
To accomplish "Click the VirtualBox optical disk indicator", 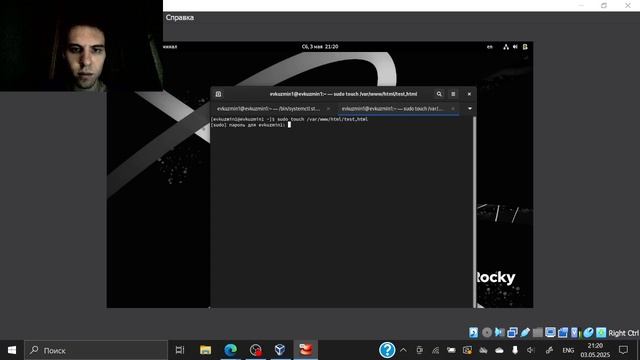I will pyautogui.click(x=487, y=333).
